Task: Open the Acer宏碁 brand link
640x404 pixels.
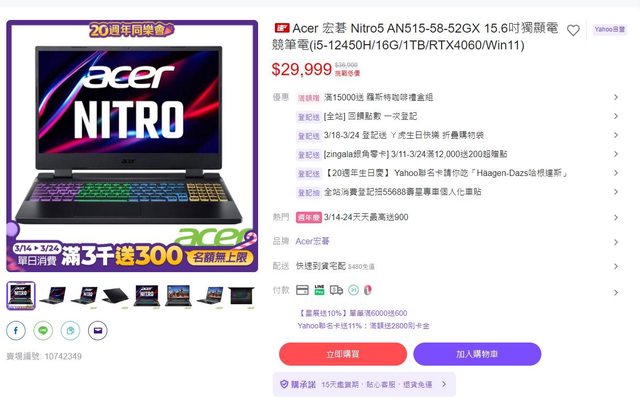Action: (x=312, y=241)
